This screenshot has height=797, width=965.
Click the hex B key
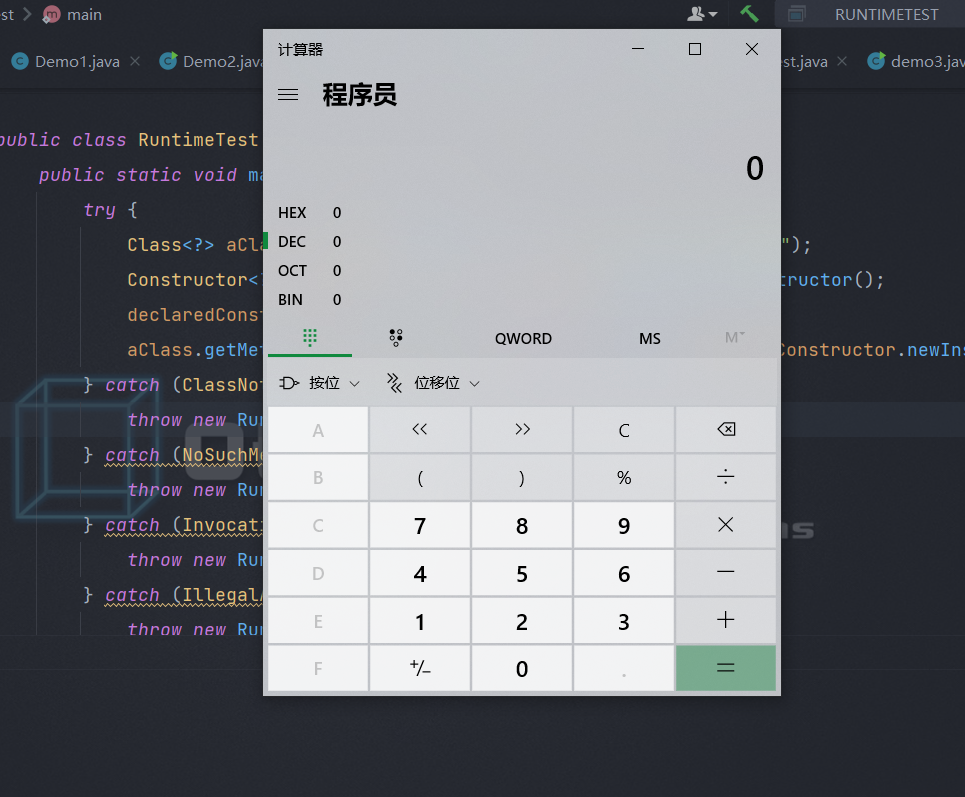coord(318,477)
